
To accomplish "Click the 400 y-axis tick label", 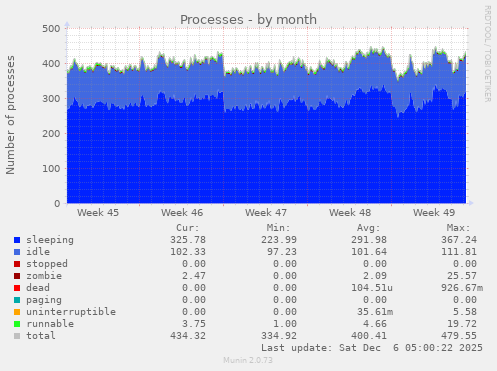I will pyautogui.click(x=51, y=64).
